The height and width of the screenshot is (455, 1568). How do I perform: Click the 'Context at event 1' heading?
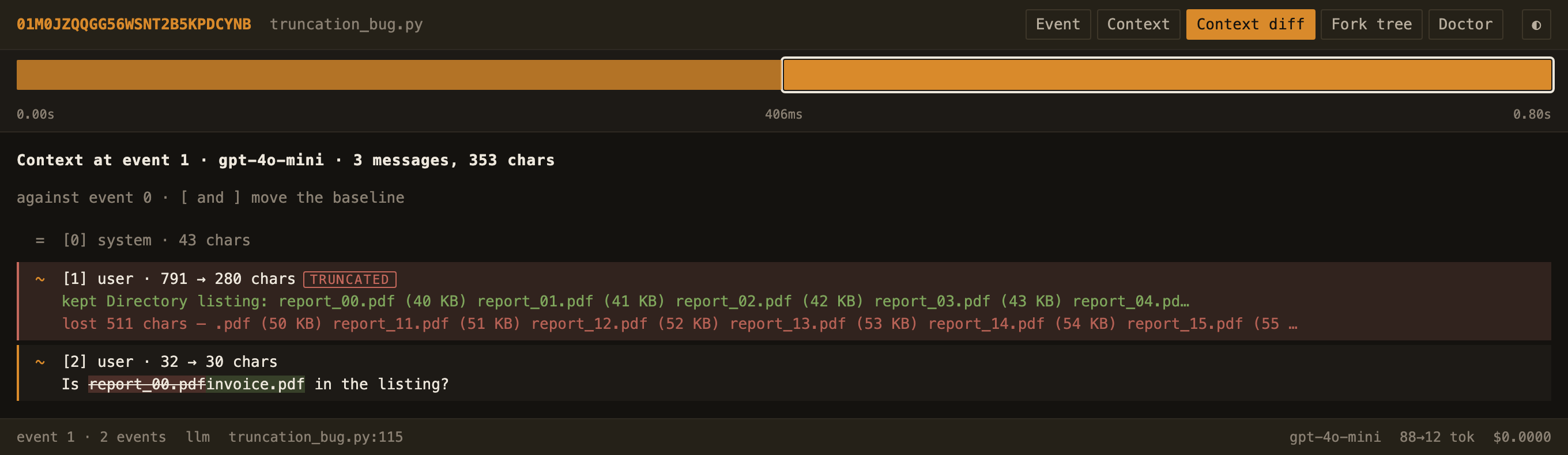(285, 160)
